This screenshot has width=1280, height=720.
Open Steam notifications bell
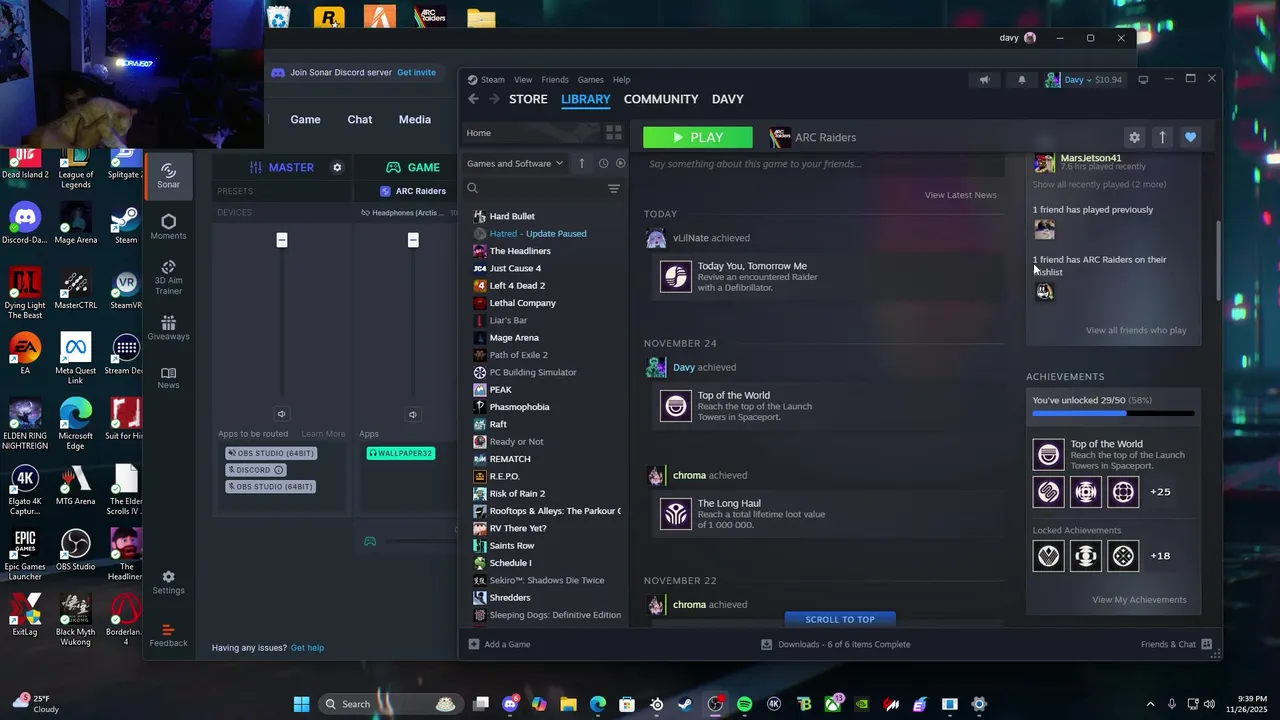tap(1021, 80)
